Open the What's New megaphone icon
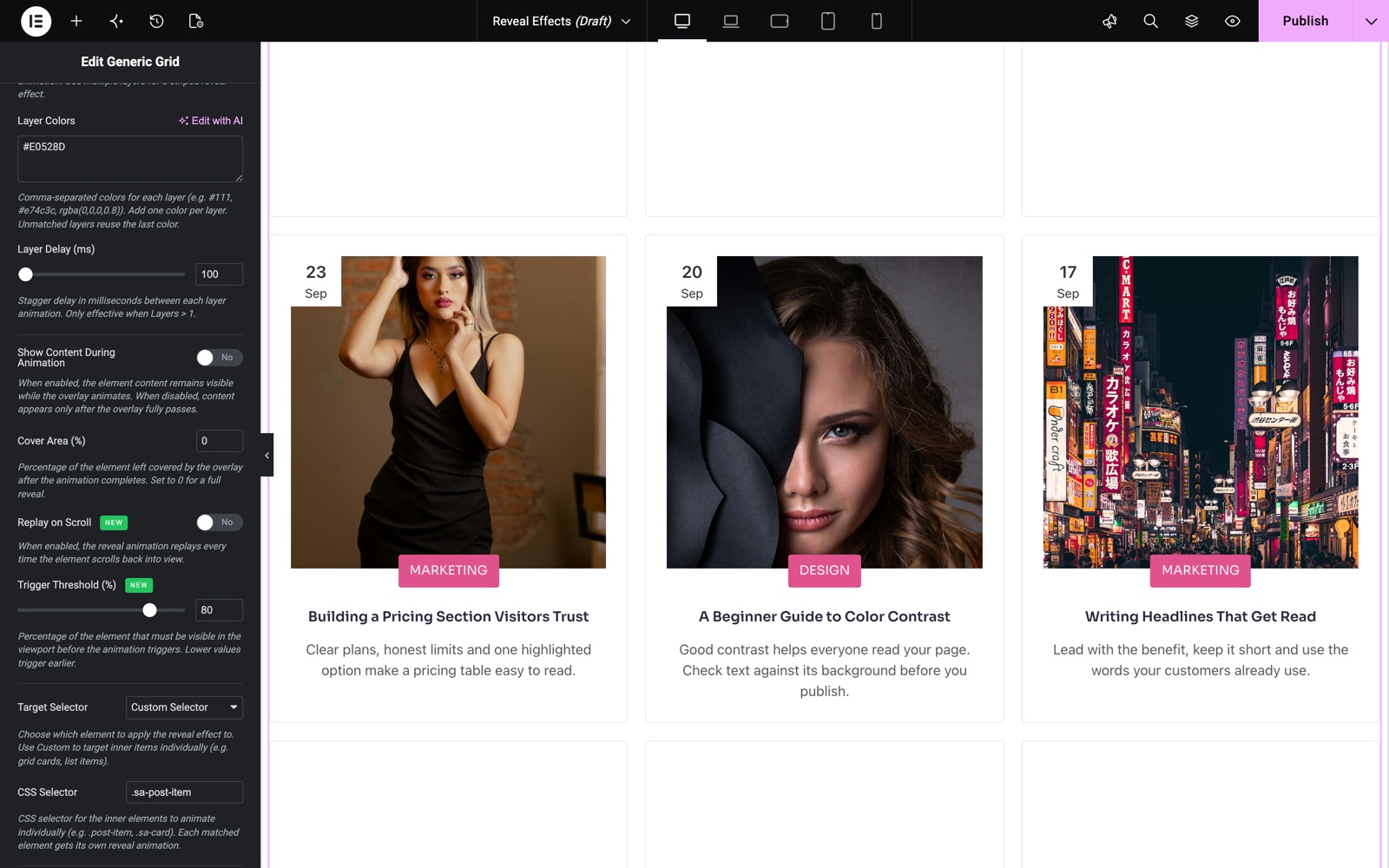The image size is (1389, 868). pyautogui.click(x=1109, y=21)
